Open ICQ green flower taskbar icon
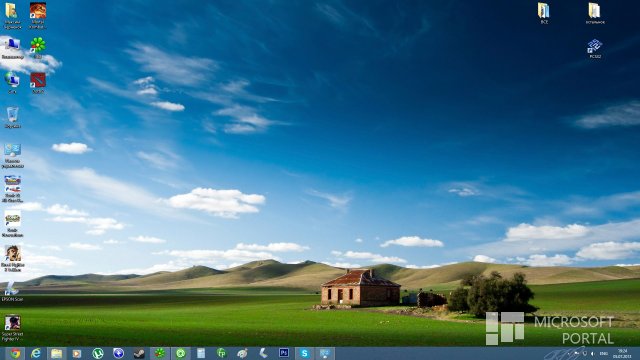This screenshot has height=360, width=640. (160, 353)
